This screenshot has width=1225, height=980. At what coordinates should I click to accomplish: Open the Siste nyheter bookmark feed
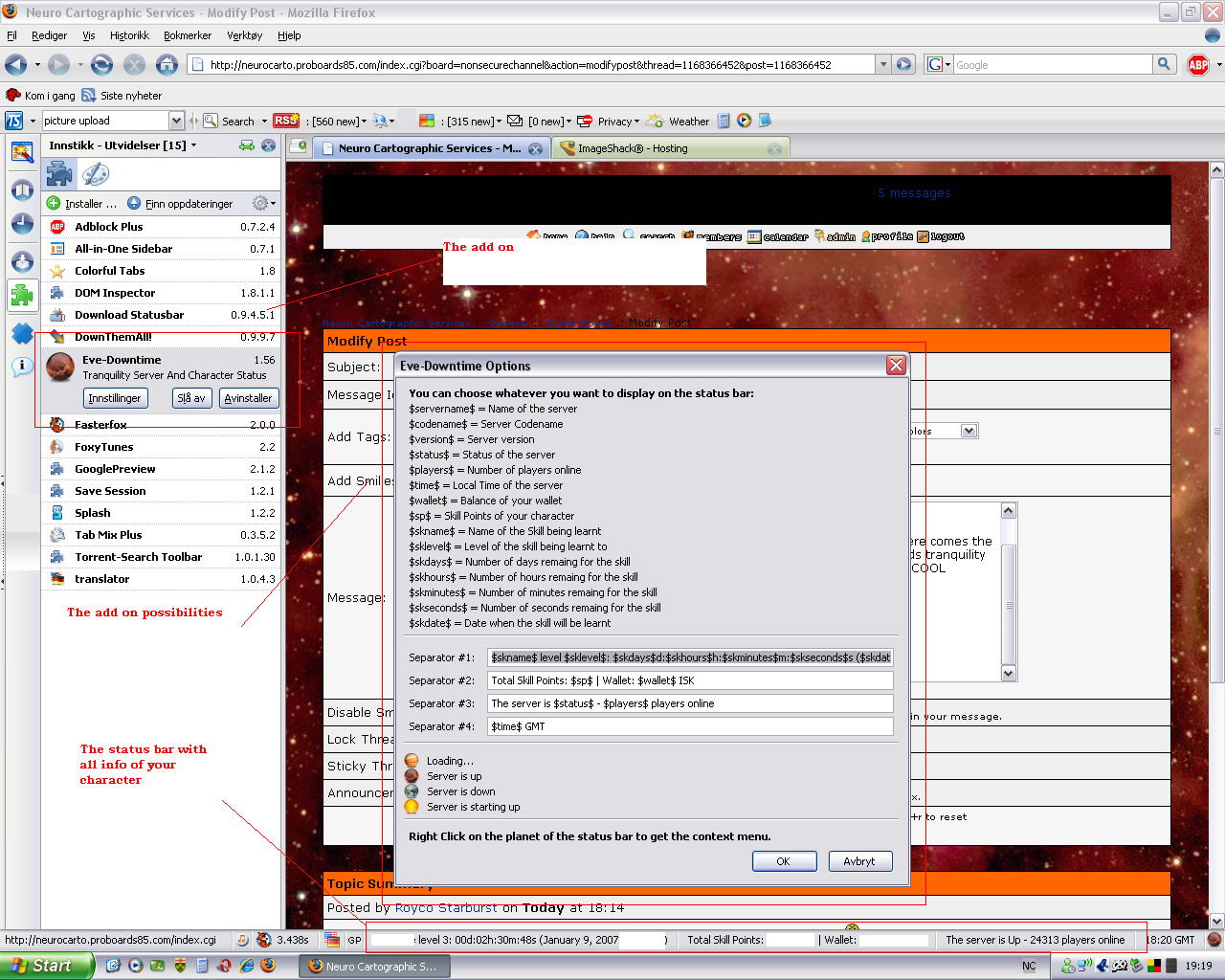pos(122,96)
